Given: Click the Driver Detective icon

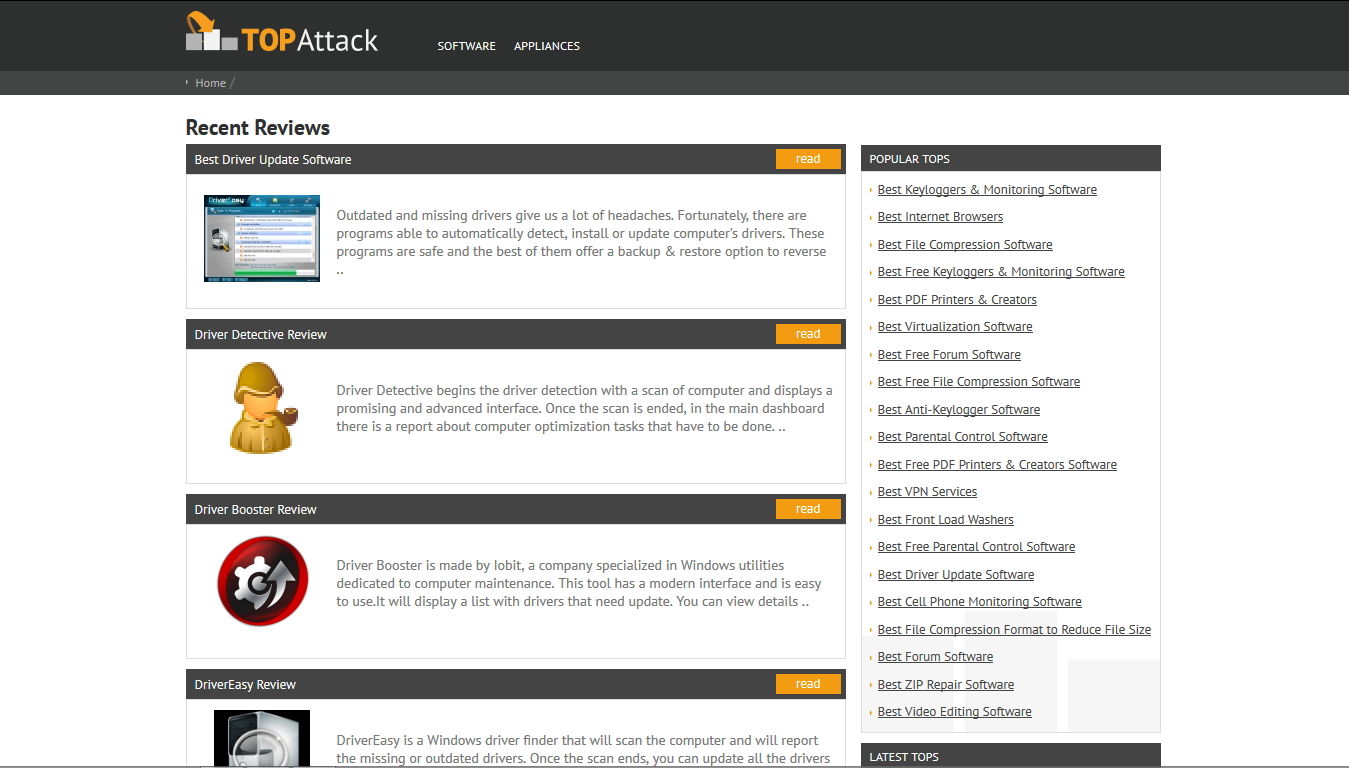Looking at the screenshot, I should click(262, 407).
